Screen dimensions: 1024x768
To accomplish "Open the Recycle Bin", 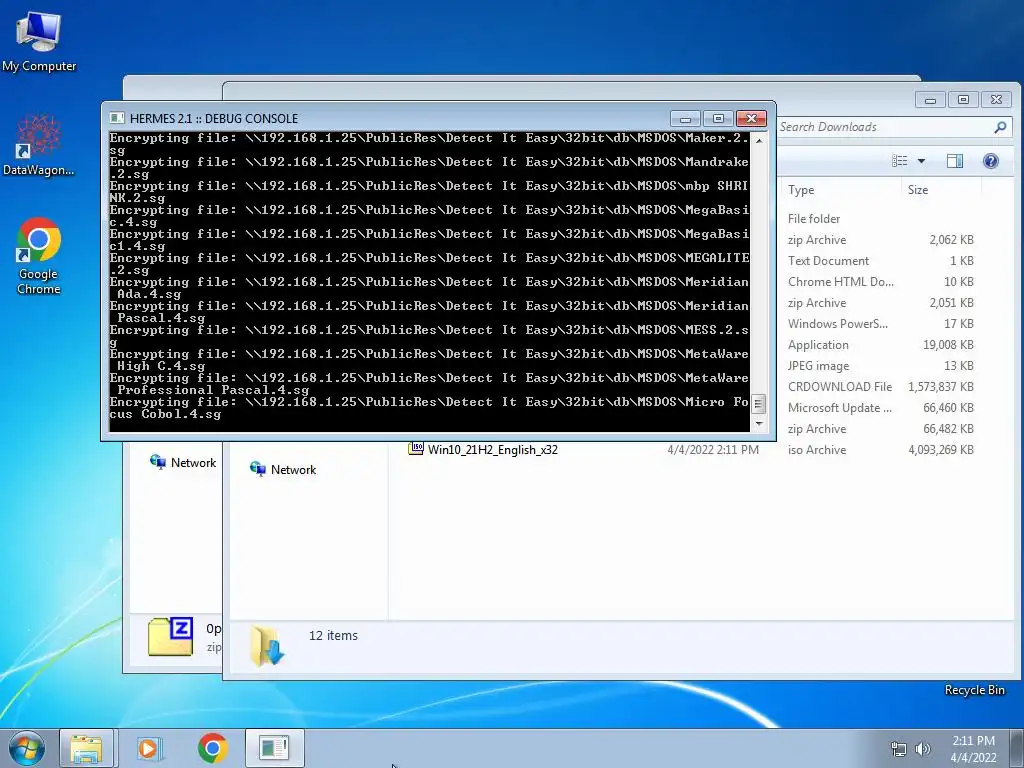I will 974,690.
